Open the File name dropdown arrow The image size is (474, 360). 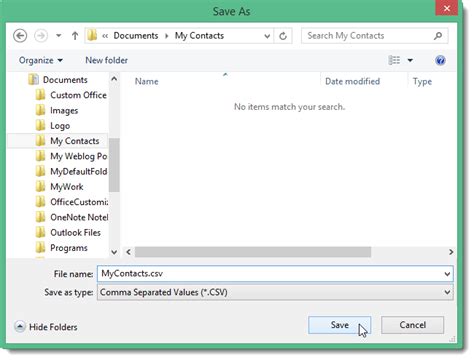click(447, 274)
